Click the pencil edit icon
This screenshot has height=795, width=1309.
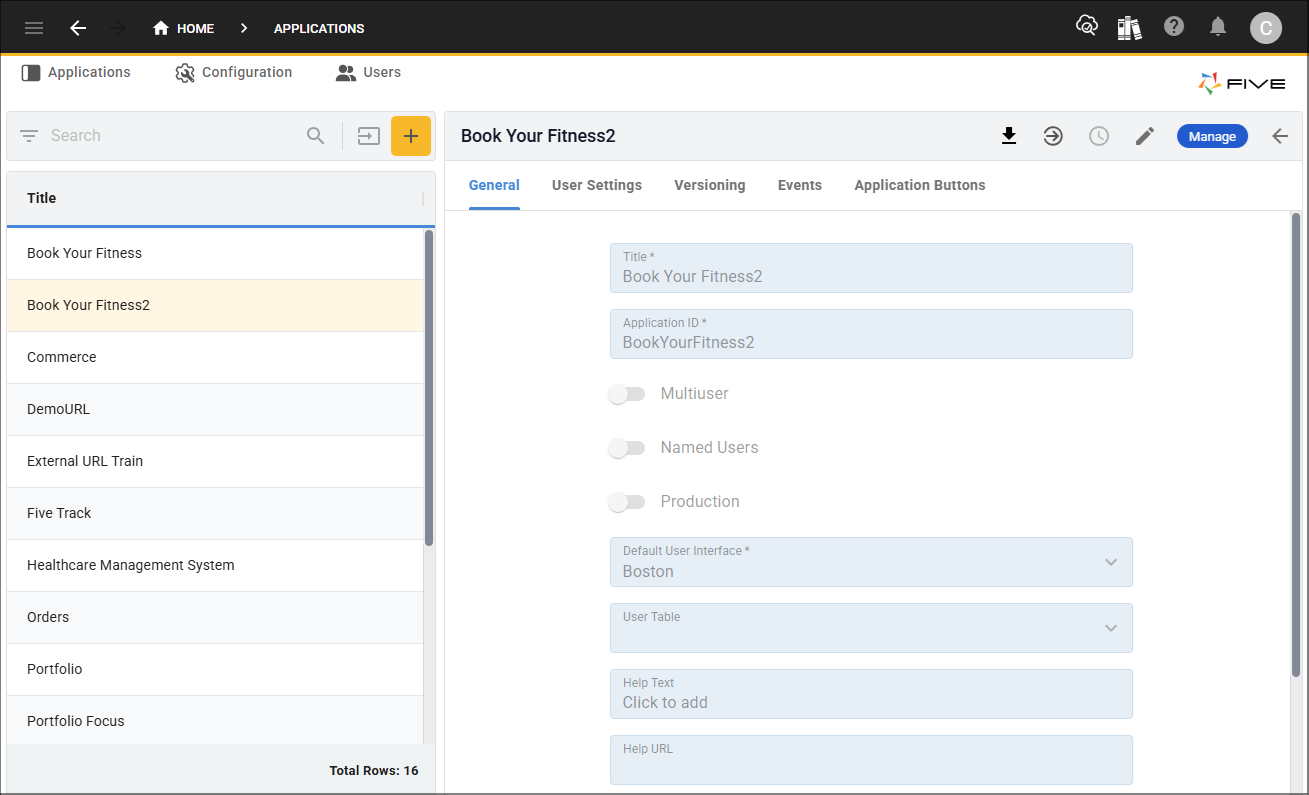[1145, 136]
